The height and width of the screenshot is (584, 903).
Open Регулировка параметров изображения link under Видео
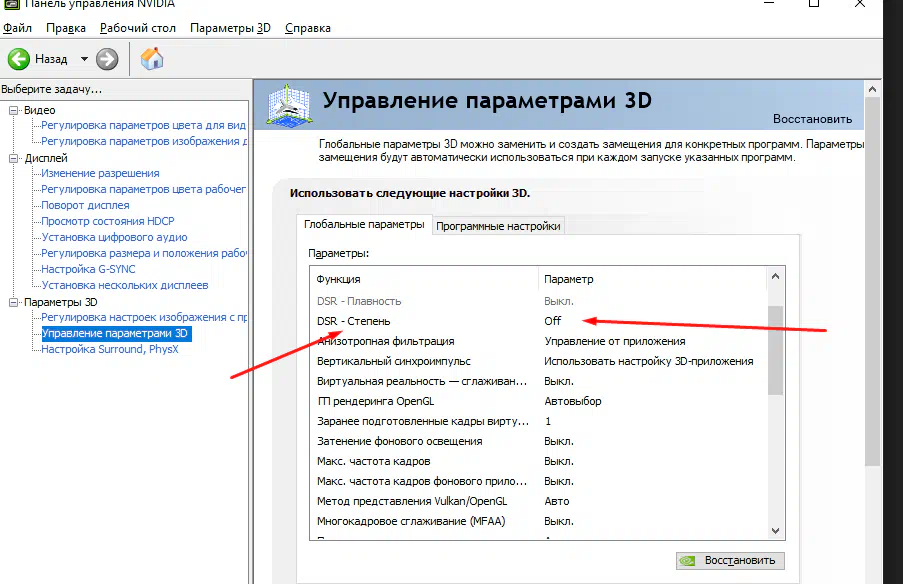(x=144, y=141)
